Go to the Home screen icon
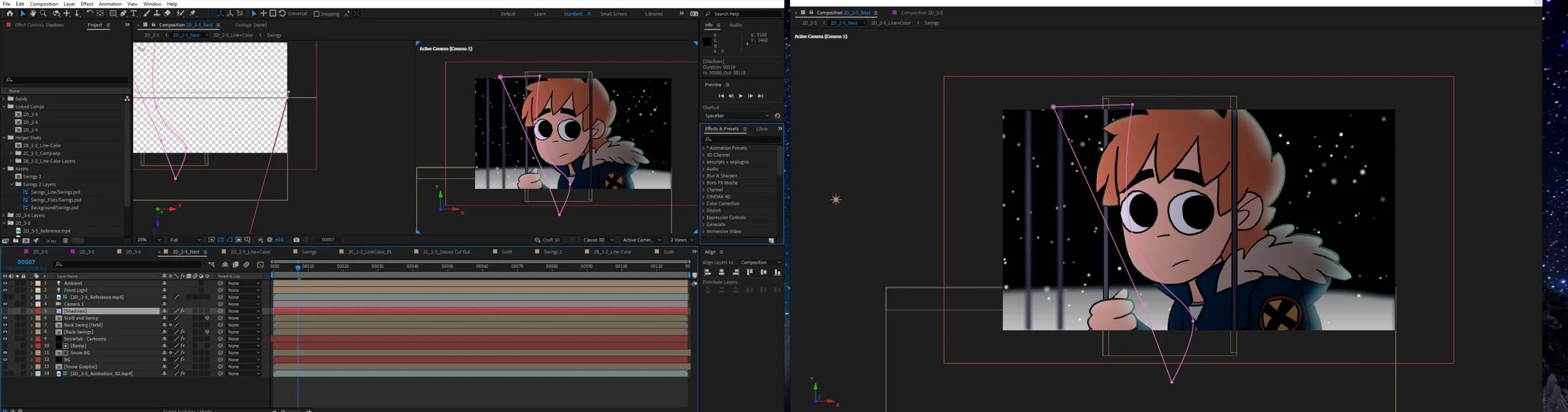 tap(10, 13)
